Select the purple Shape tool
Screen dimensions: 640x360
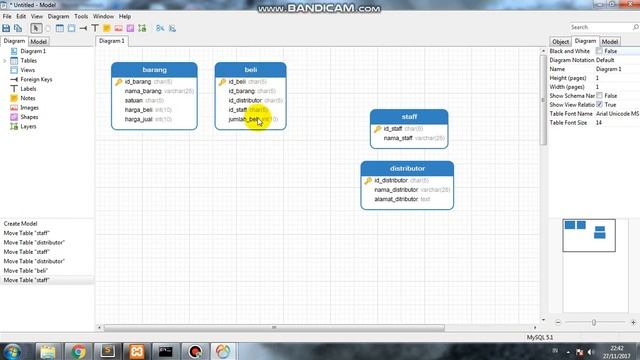pos(130,28)
